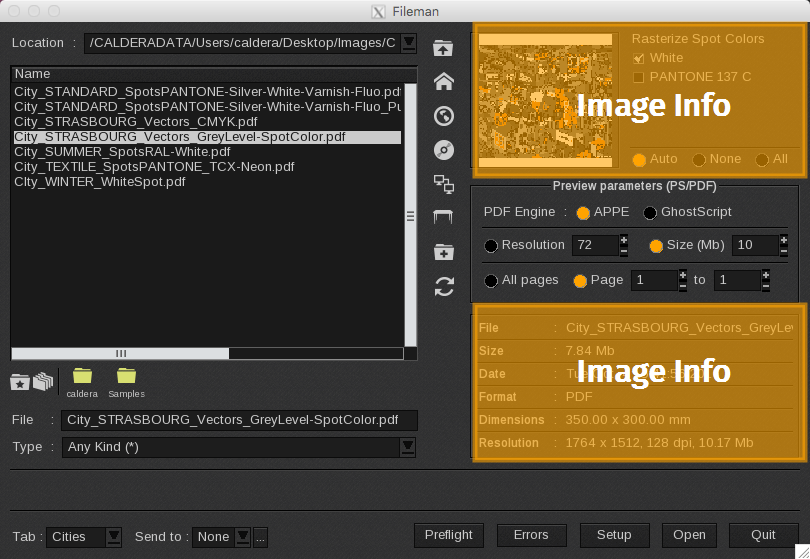Screen dimensions: 810x559
Task: Click the home directory icon
Action: click(x=444, y=82)
